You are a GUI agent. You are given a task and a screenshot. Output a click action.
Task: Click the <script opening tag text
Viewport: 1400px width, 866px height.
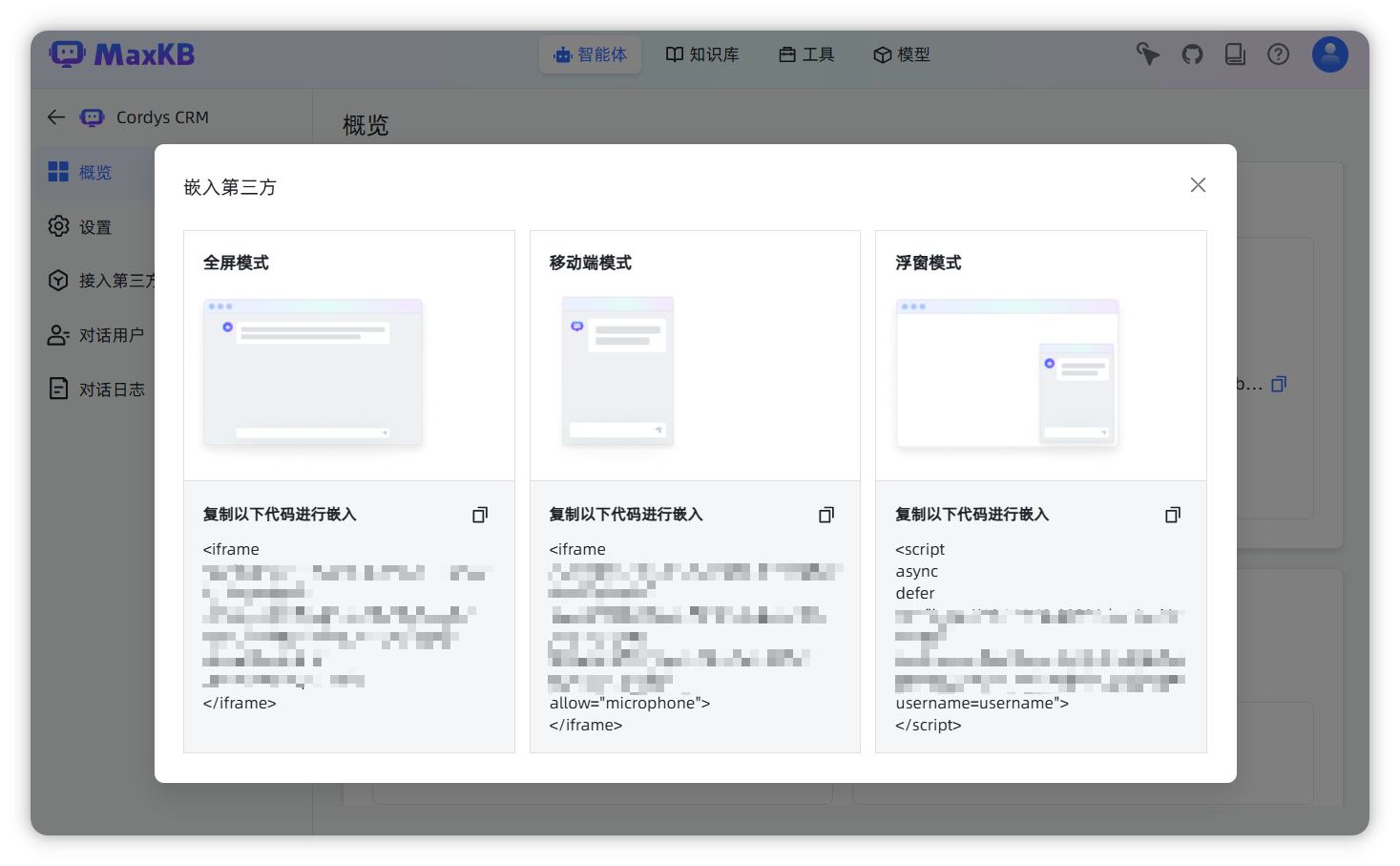tap(920, 549)
